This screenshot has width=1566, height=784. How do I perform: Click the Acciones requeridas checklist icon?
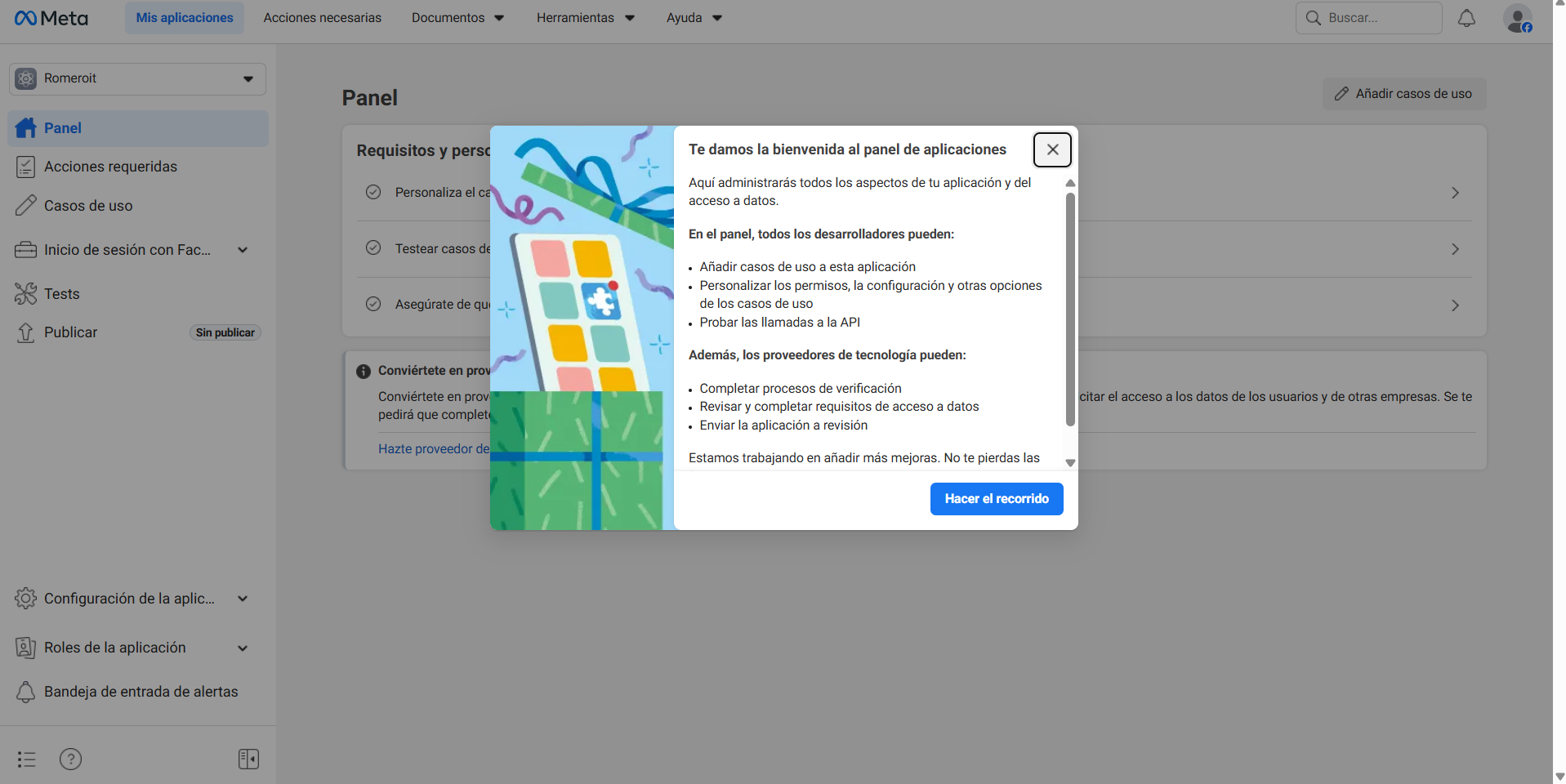[x=26, y=167]
